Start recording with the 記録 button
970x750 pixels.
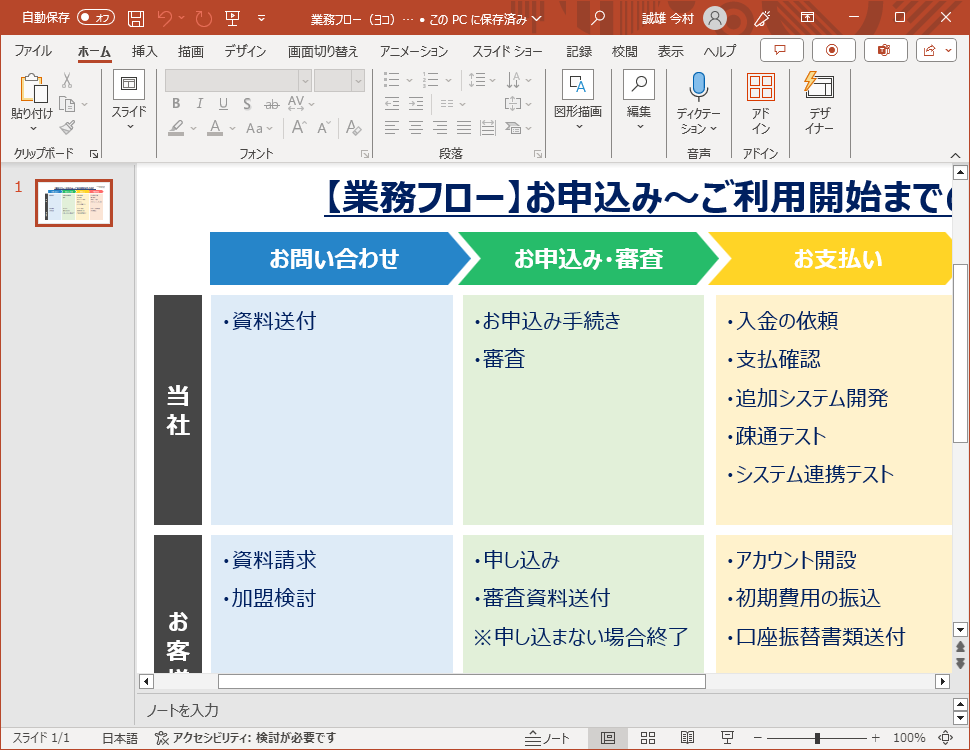[x=578, y=50]
